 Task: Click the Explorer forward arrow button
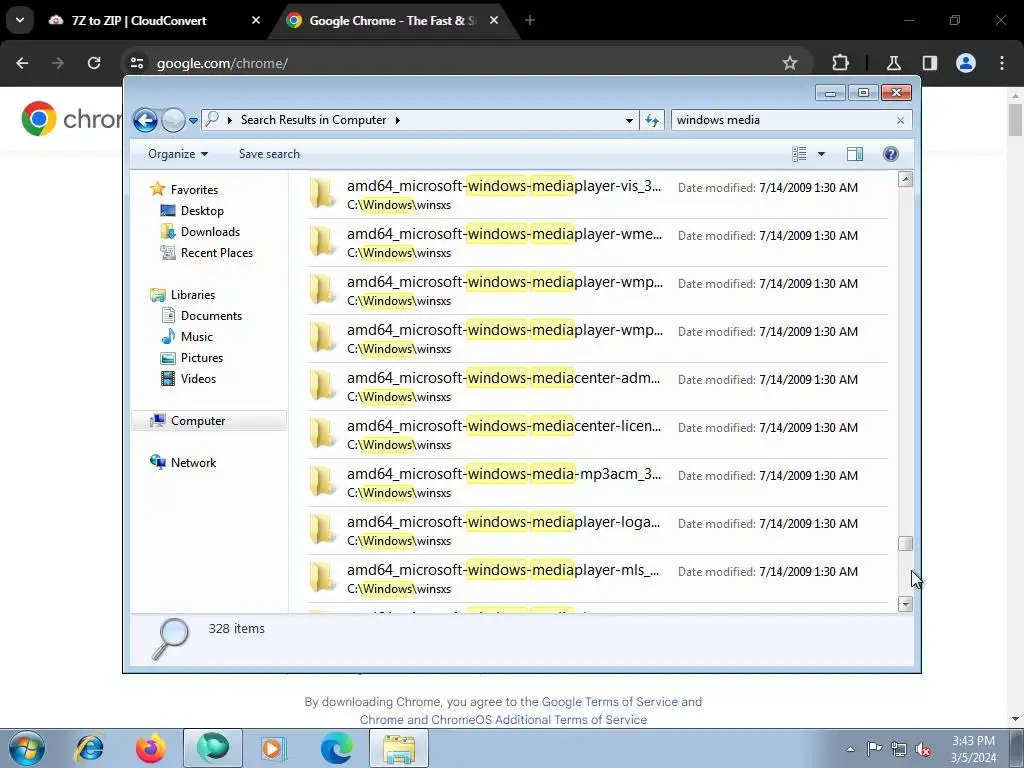[173, 120]
